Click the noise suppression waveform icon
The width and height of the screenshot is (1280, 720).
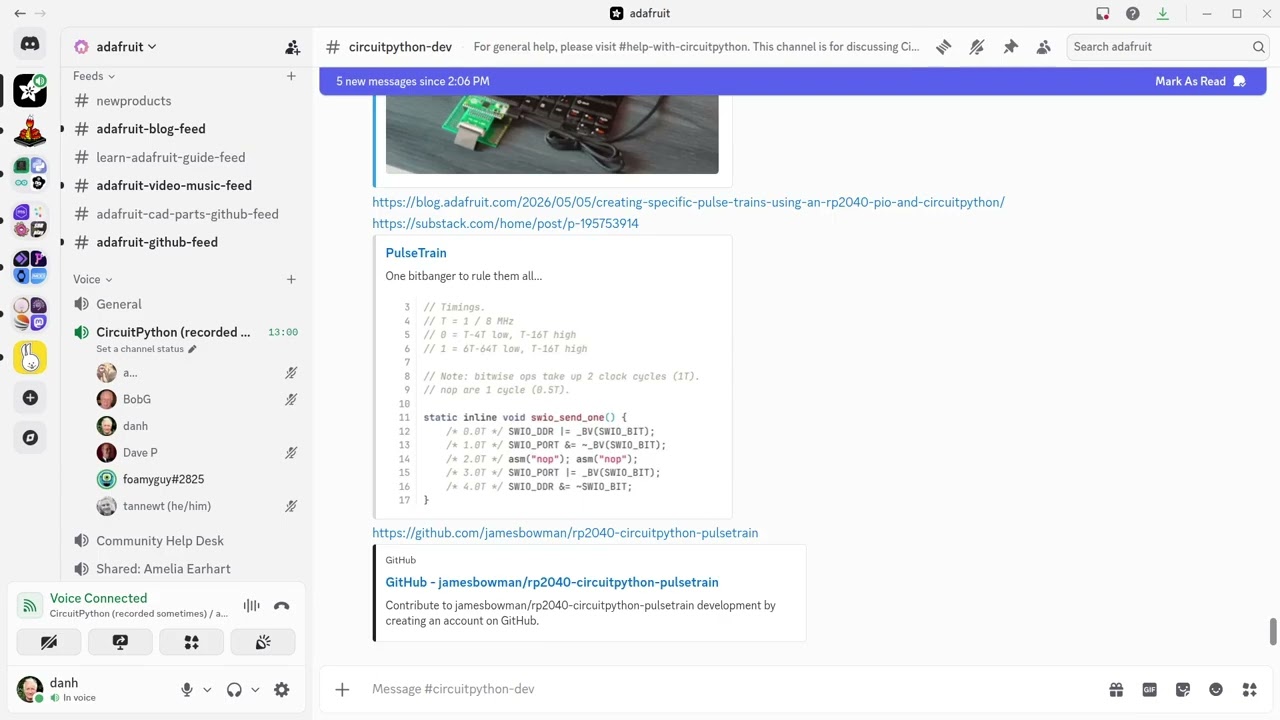click(251, 605)
